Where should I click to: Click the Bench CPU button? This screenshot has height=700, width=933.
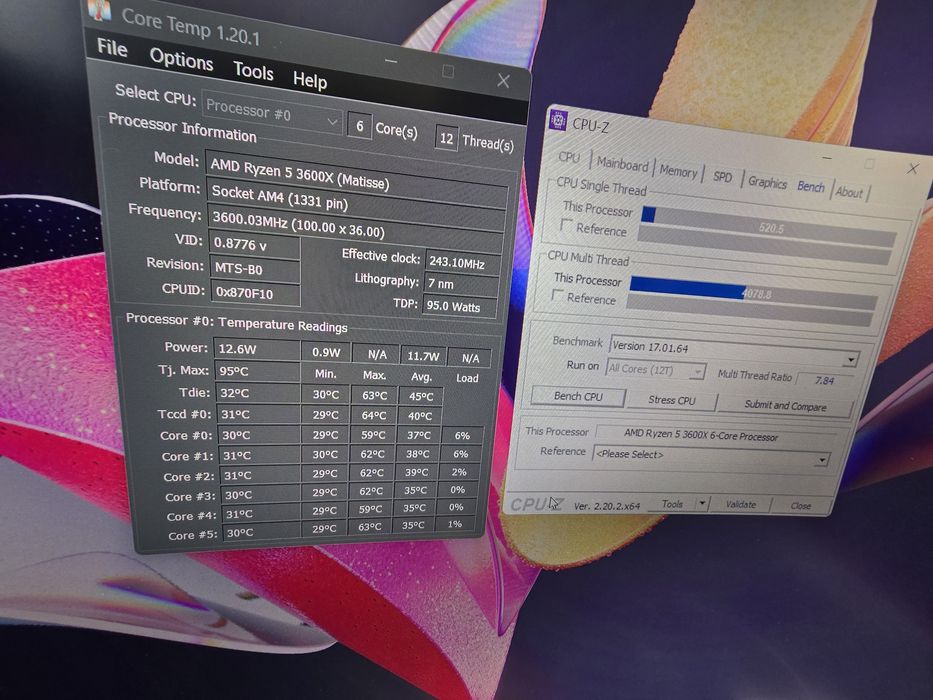click(578, 396)
